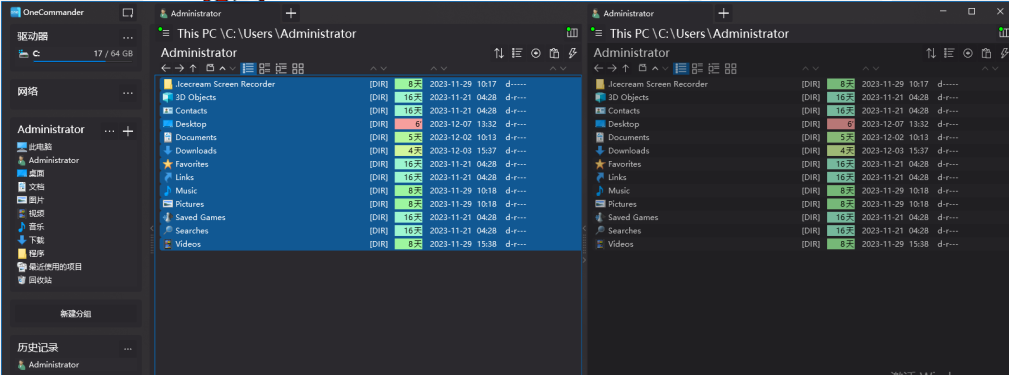Go forward in left pane navigation

pos(179,68)
